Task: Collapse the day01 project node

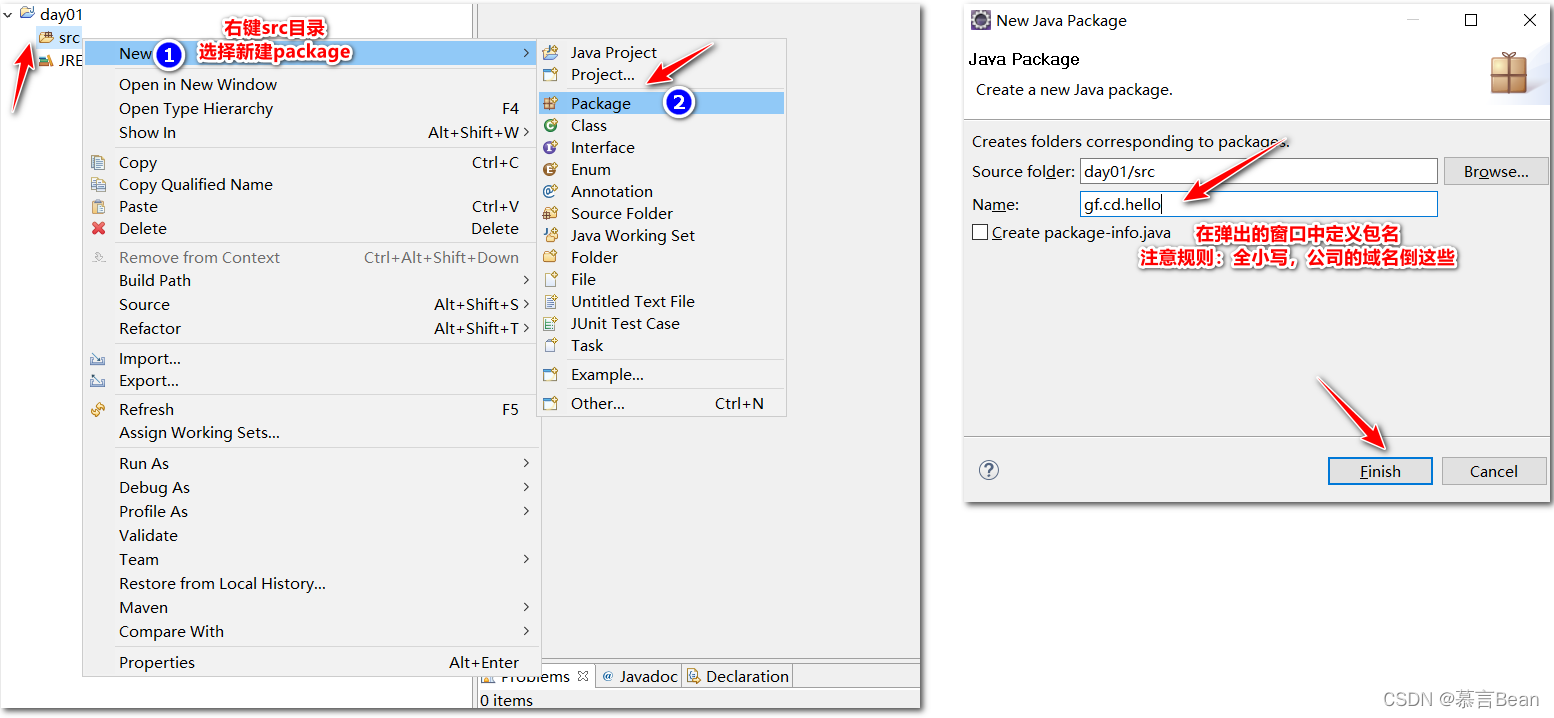Action: 9,14
